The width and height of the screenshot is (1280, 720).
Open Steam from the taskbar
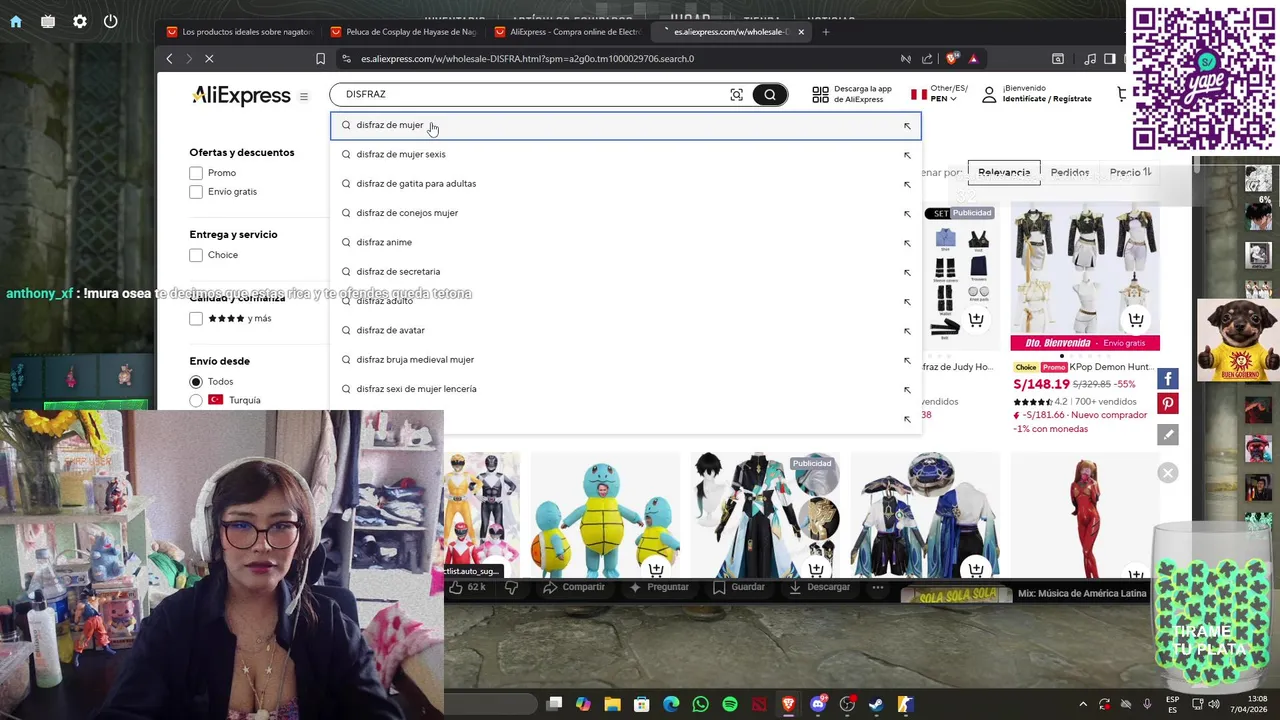(876, 705)
